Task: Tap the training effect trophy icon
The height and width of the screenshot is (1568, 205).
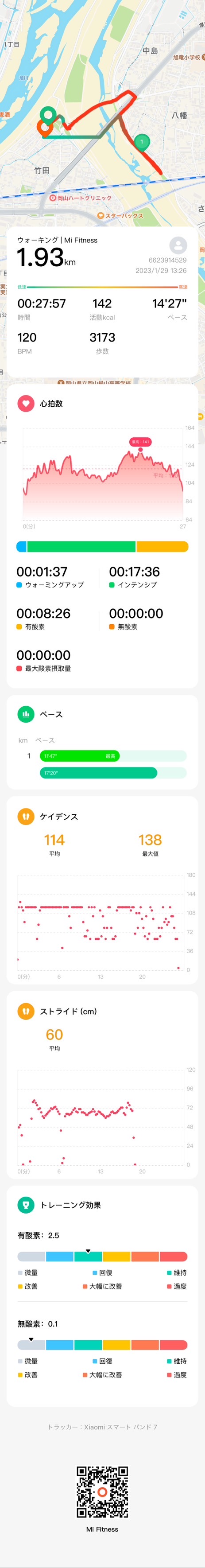Action: (26, 1204)
